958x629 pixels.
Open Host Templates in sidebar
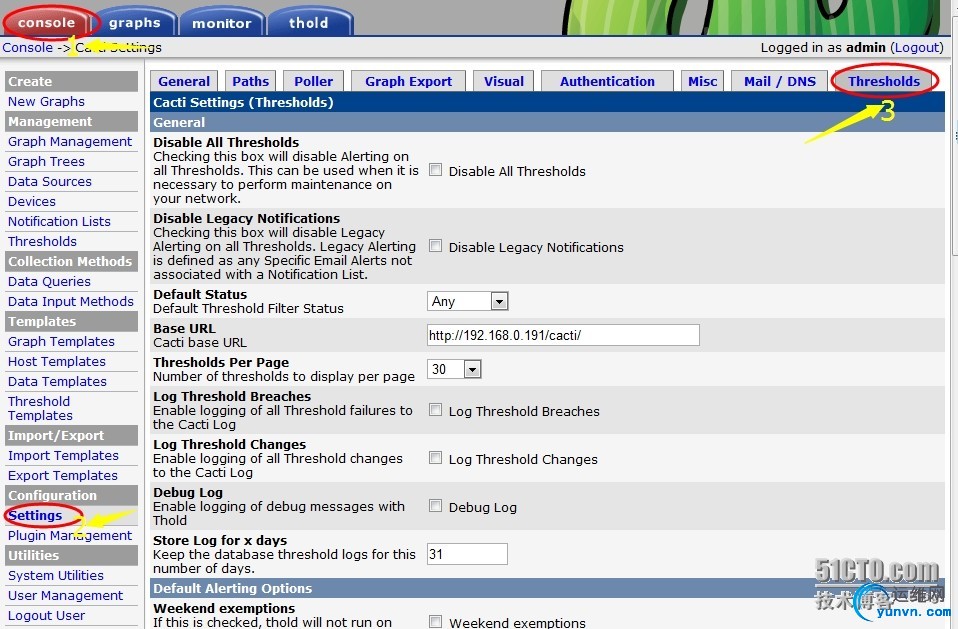click(x=57, y=362)
